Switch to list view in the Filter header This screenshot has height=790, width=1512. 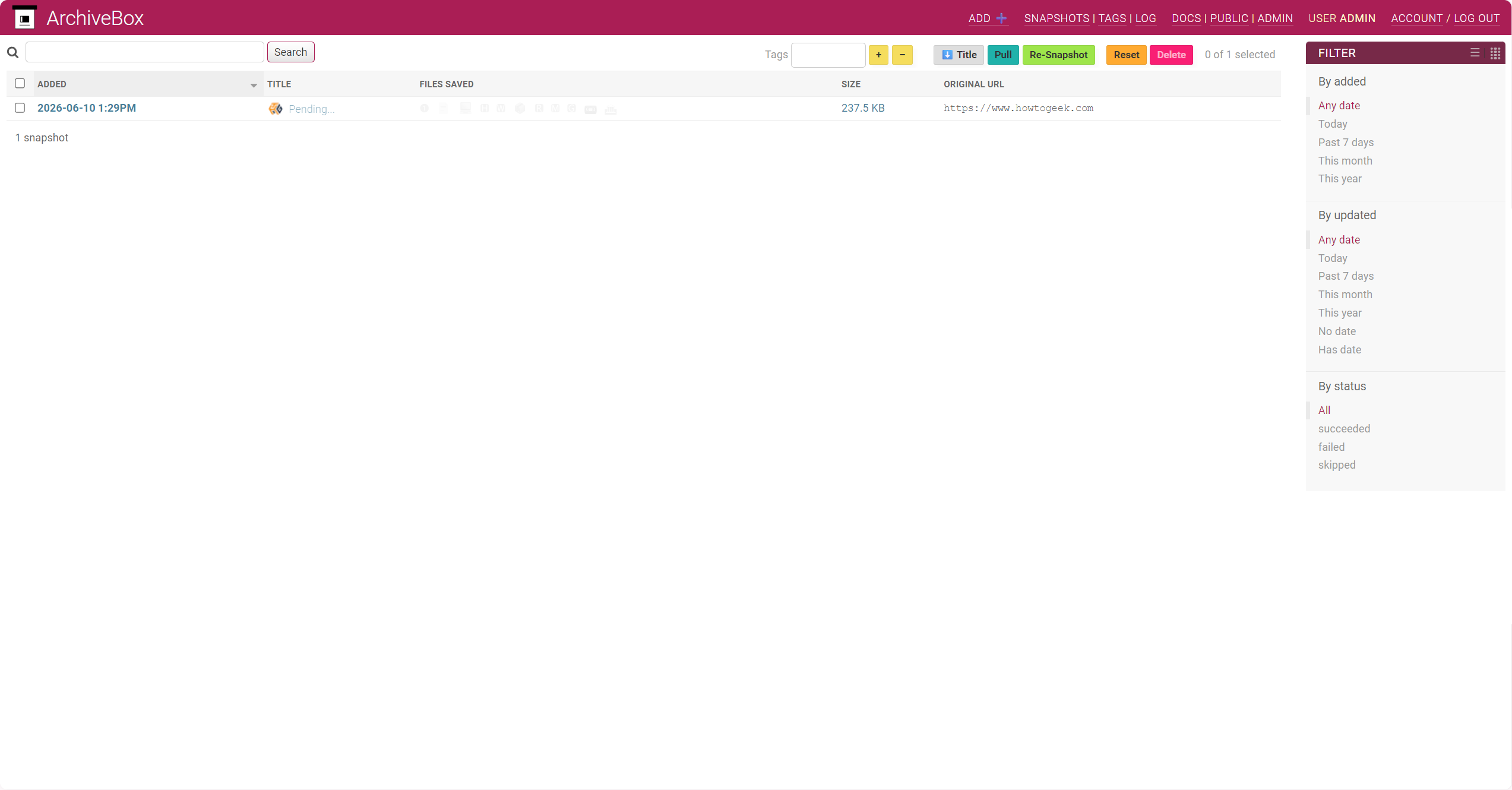(x=1475, y=53)
